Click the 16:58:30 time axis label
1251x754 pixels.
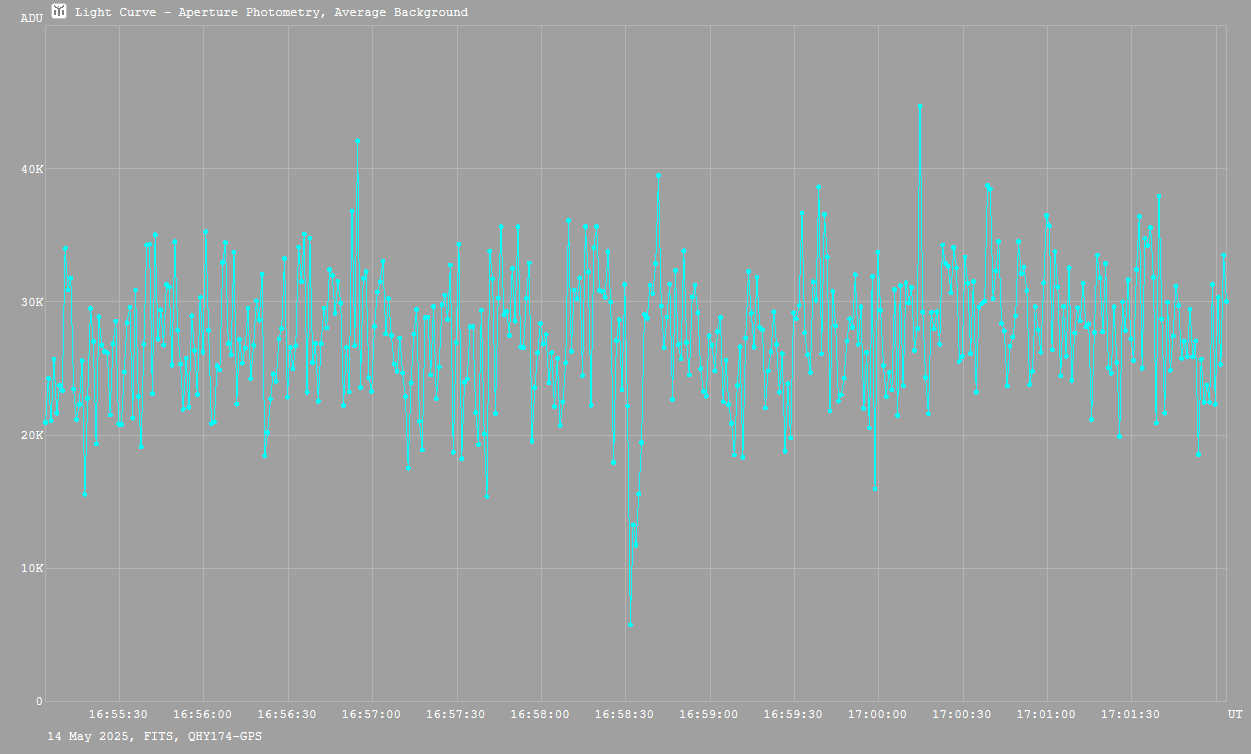tap(625, 714)
